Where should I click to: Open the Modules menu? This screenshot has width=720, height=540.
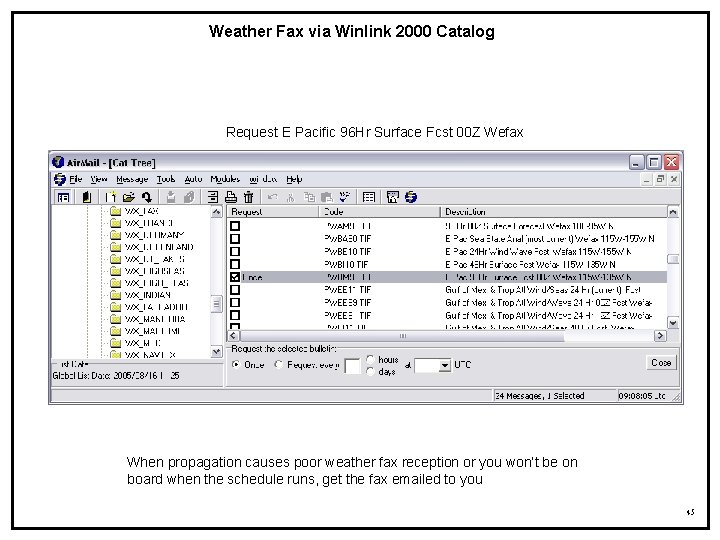coord(225,179)
